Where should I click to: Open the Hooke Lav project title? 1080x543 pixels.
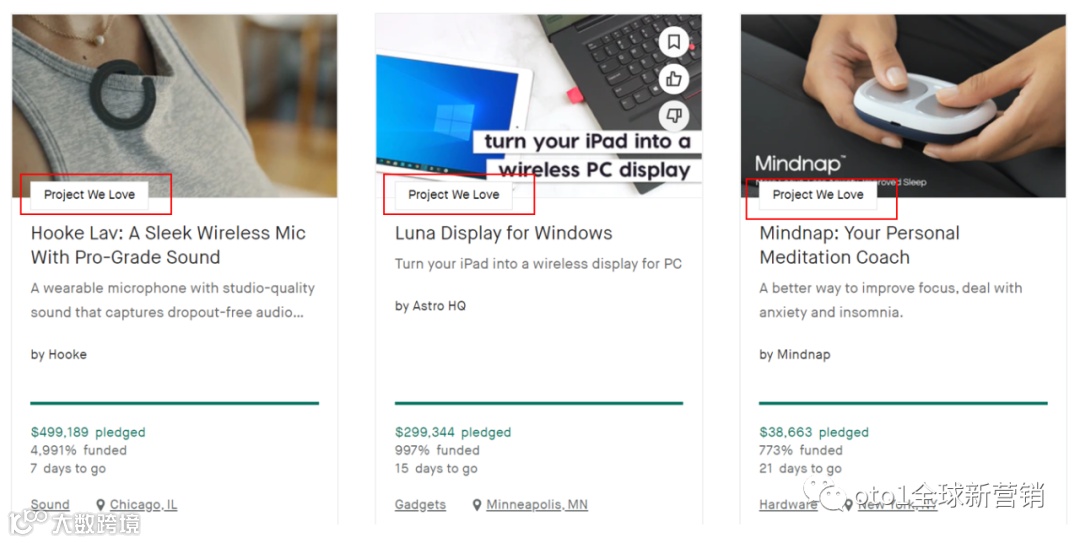(x=168, y=245)
